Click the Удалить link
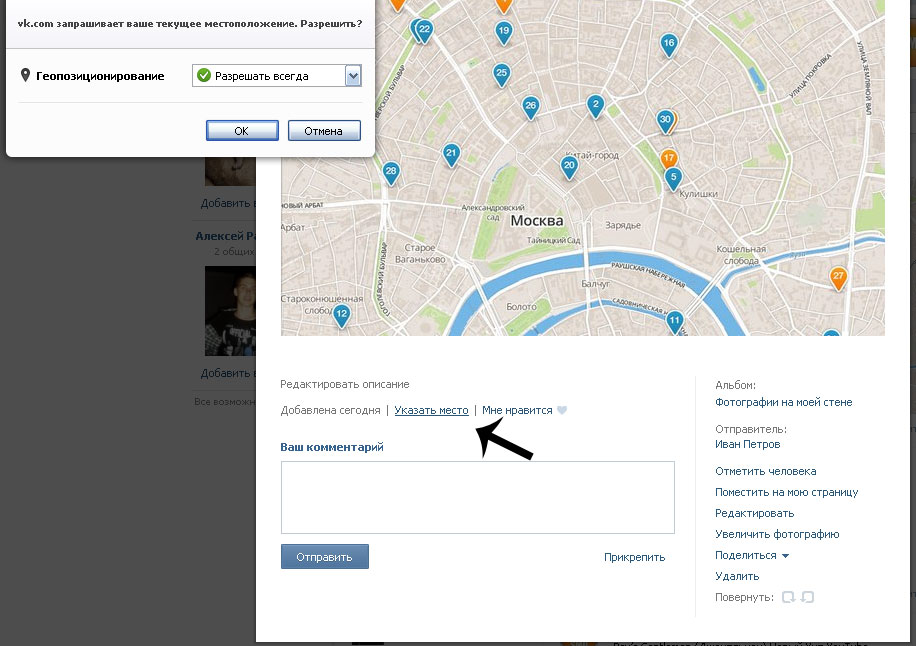The width and height of the screenshot is (916, 646). click(x=737, y=576)
